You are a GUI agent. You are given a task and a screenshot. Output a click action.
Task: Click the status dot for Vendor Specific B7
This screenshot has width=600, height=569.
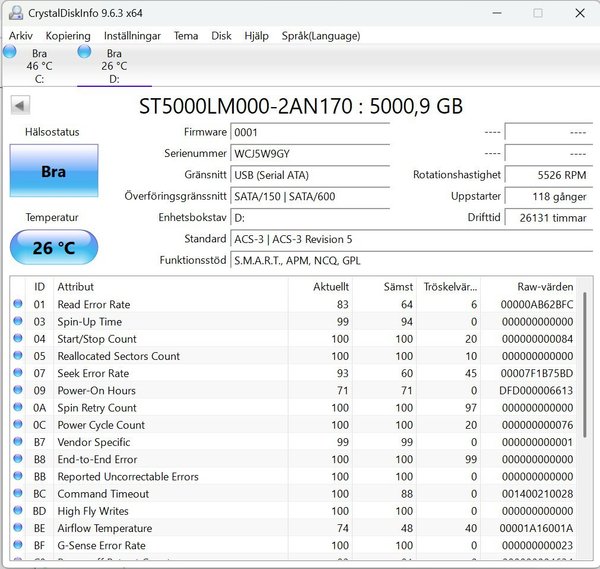tap(18, 442)
